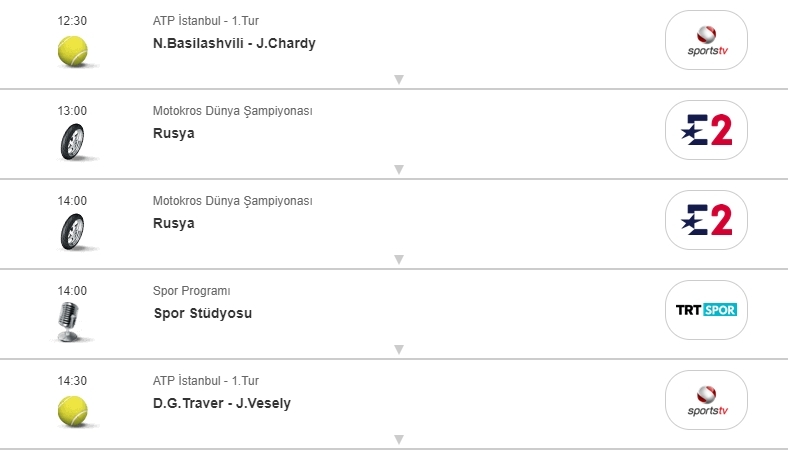Image resolution: width=788 pixels, height=450 pixels.
Task: Select the Rusya title in the 14:00 row
Action: click(x=173, y=223)
